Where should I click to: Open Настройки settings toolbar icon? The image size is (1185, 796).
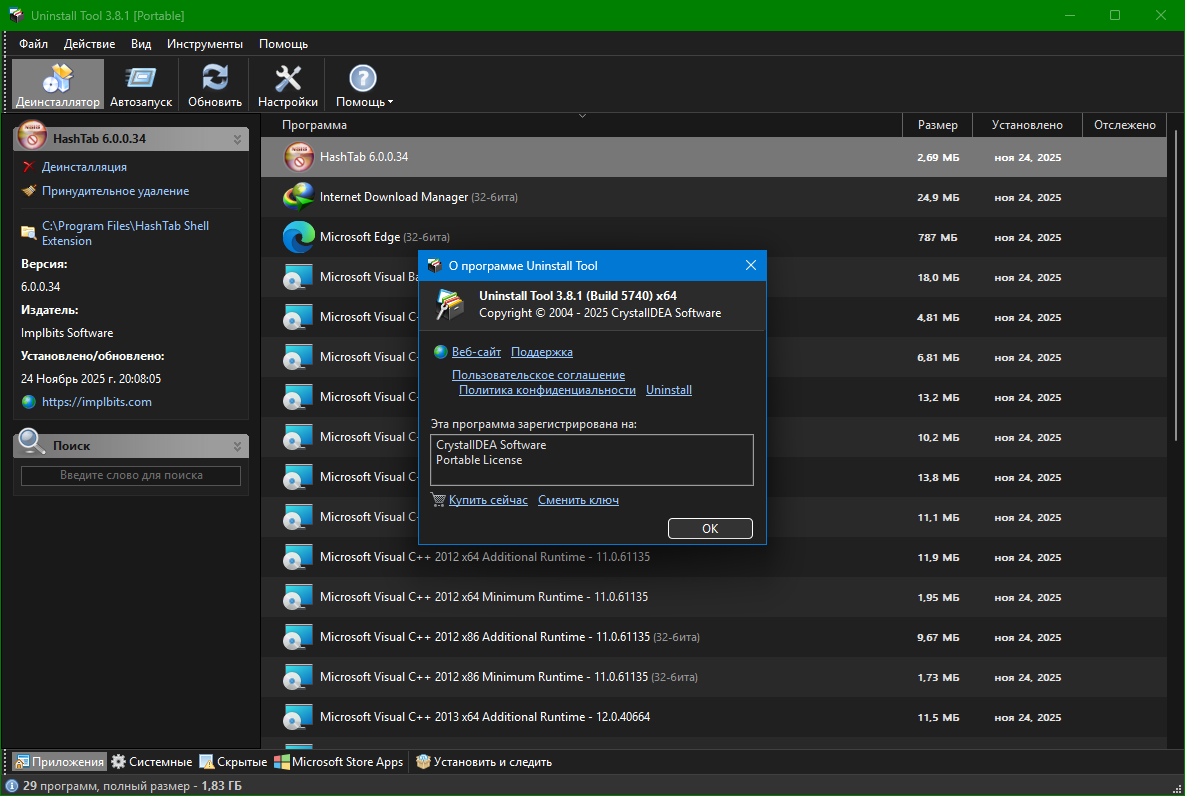click(288, 80)
